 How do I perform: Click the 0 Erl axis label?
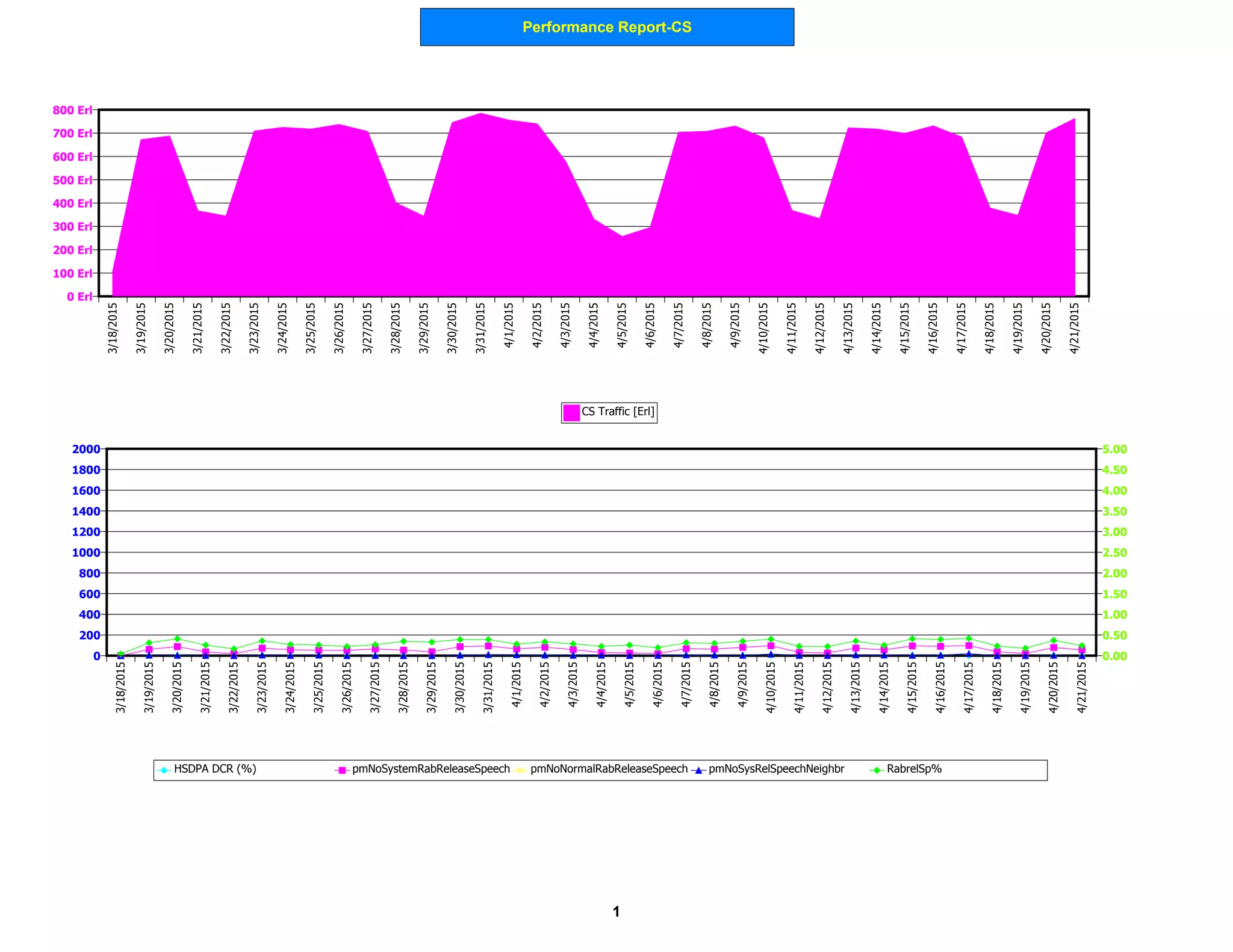click(79, 297)
